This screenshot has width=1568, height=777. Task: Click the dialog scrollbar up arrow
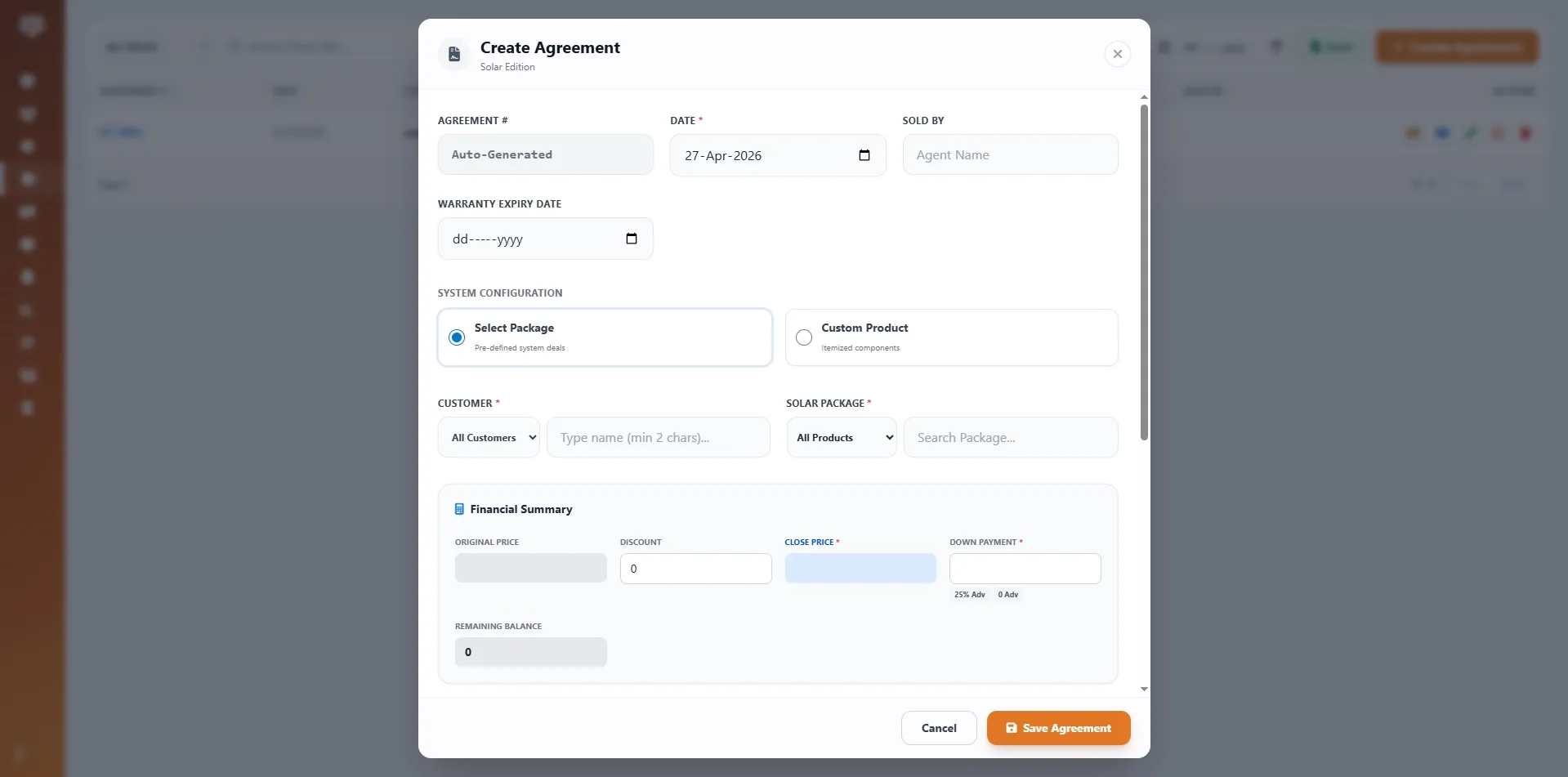1144,97
